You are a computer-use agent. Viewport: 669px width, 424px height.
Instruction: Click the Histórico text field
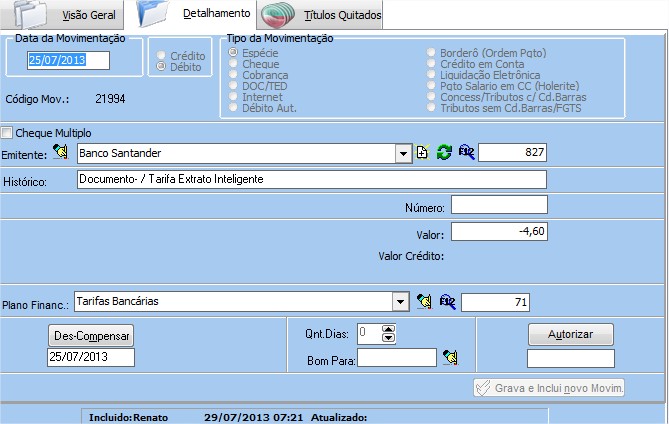[x=311, y=179]
